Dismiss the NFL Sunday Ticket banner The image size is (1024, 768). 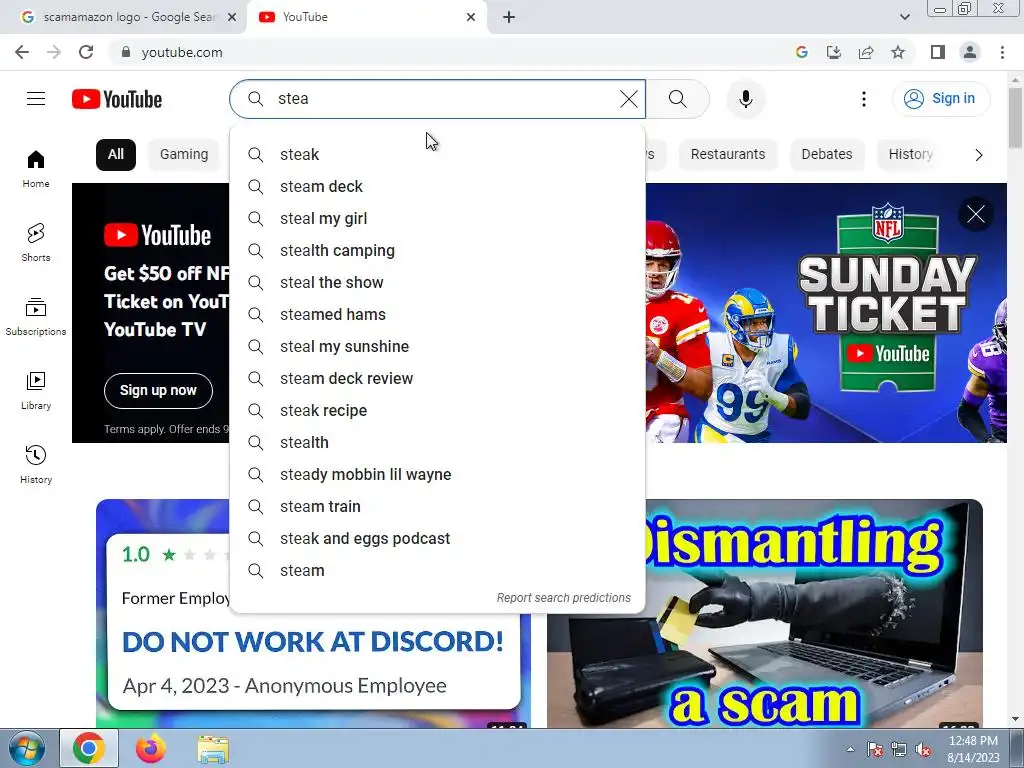pos(976,214)
